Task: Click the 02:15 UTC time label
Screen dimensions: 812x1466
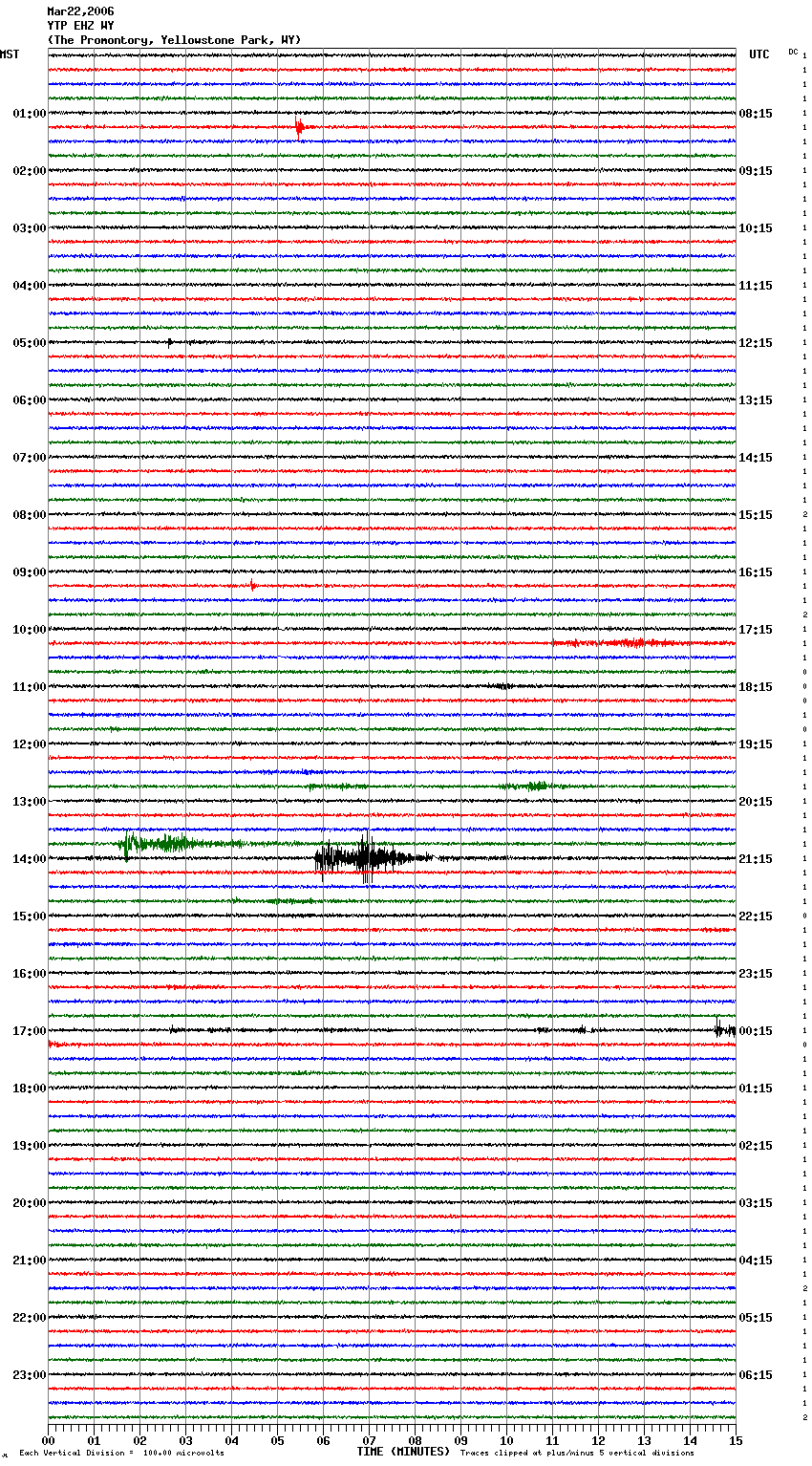Action: click(756, 1146)
